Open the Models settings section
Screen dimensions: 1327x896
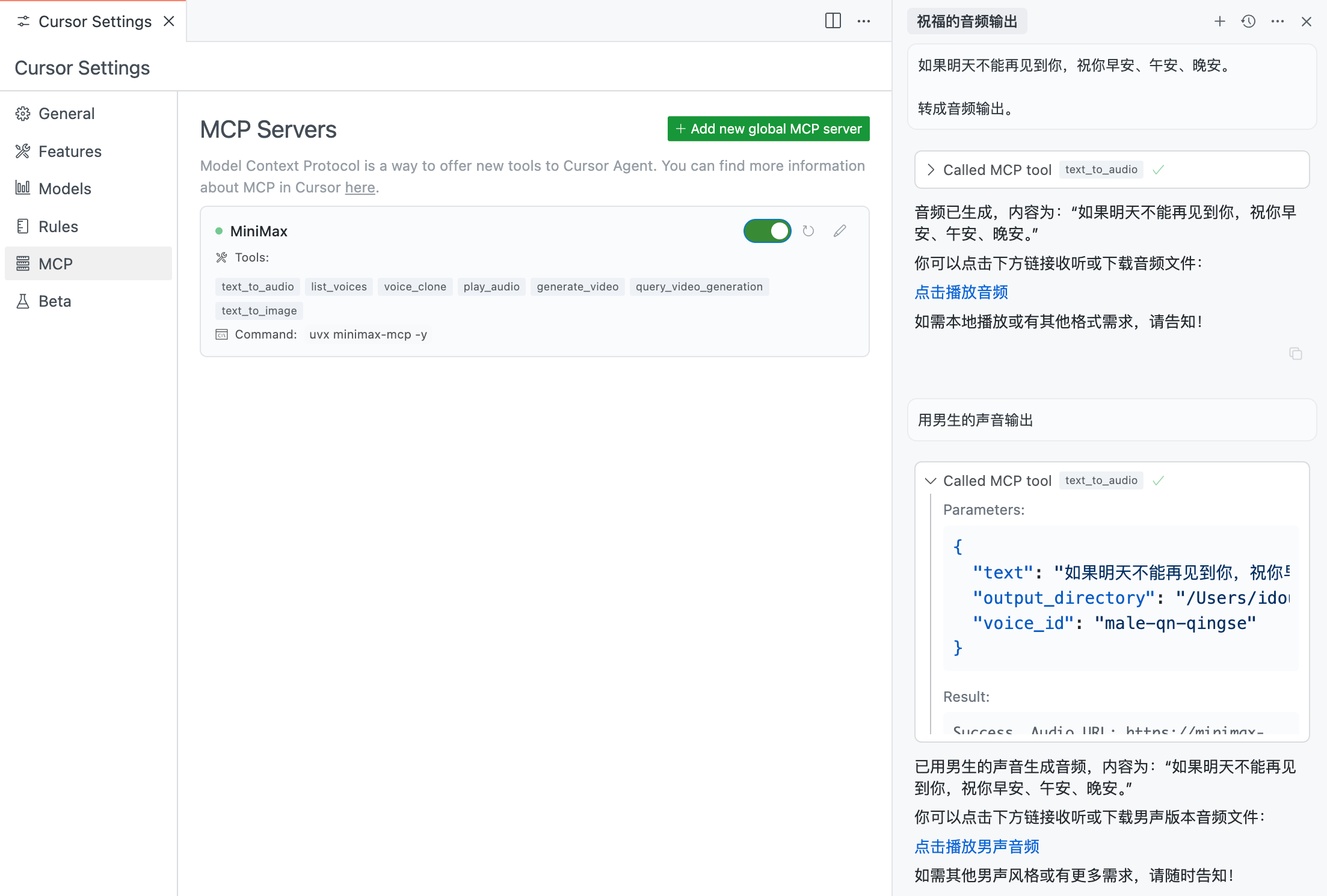(x=65, y=189)
